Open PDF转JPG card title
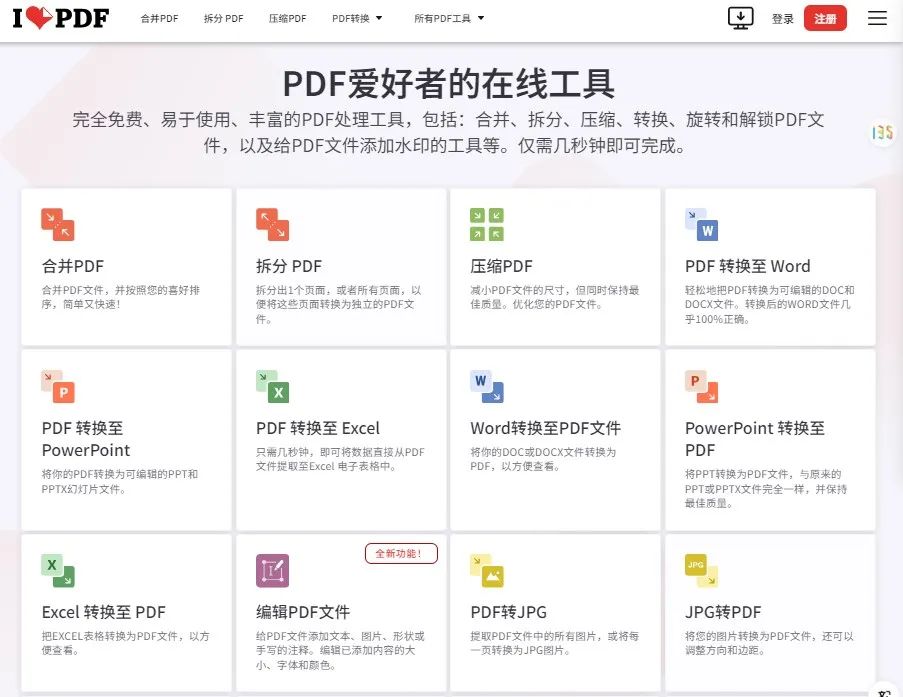Image resolution: width=903 pixels, height=697 pixels. 509,612
